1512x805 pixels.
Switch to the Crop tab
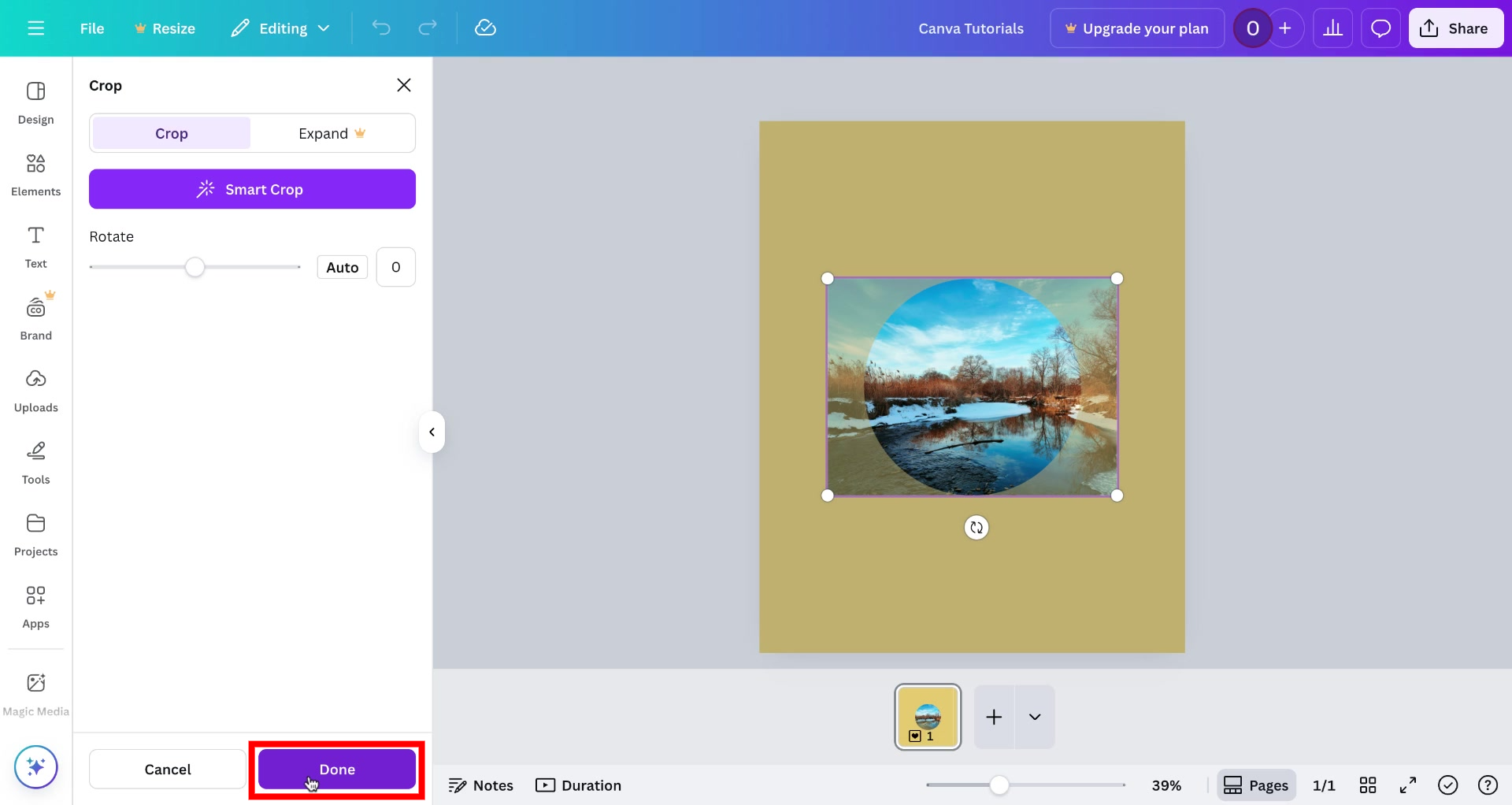(x=170, y=132)
